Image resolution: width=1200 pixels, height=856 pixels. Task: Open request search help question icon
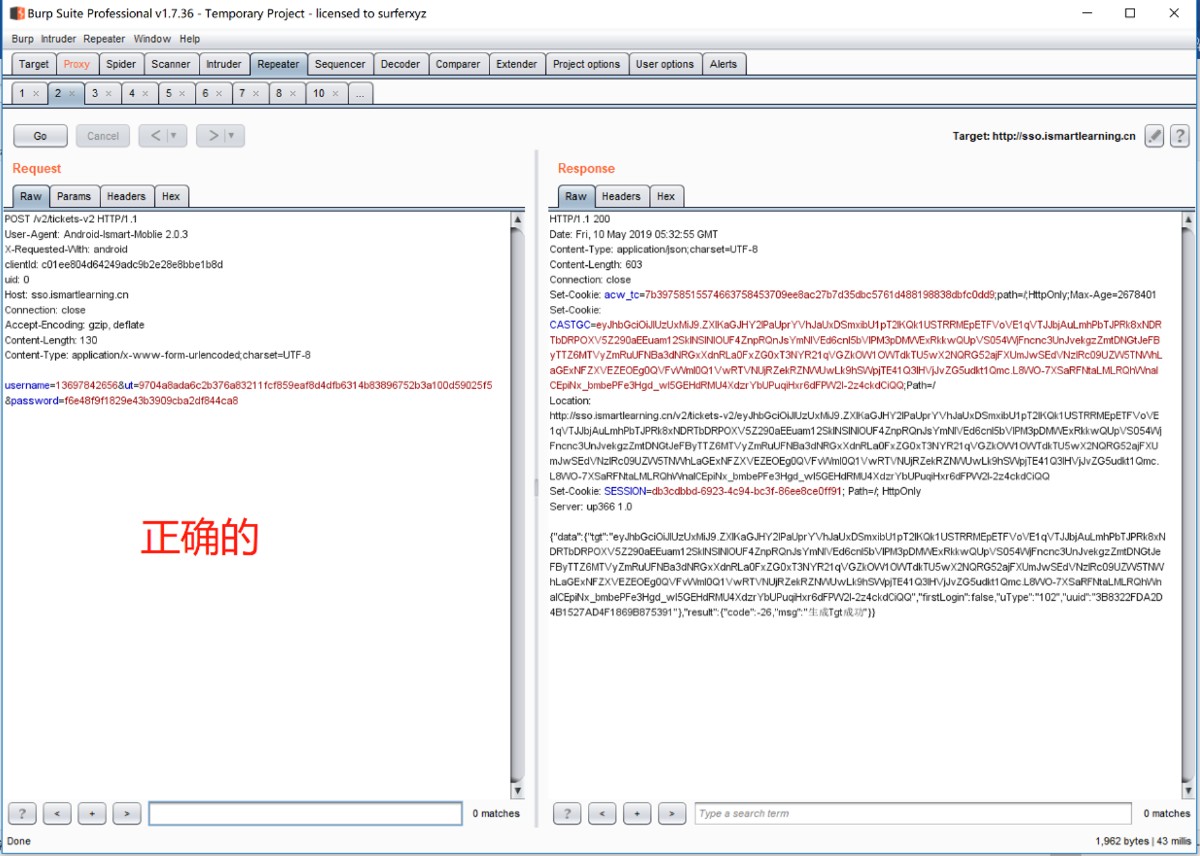tap(21, 813)
